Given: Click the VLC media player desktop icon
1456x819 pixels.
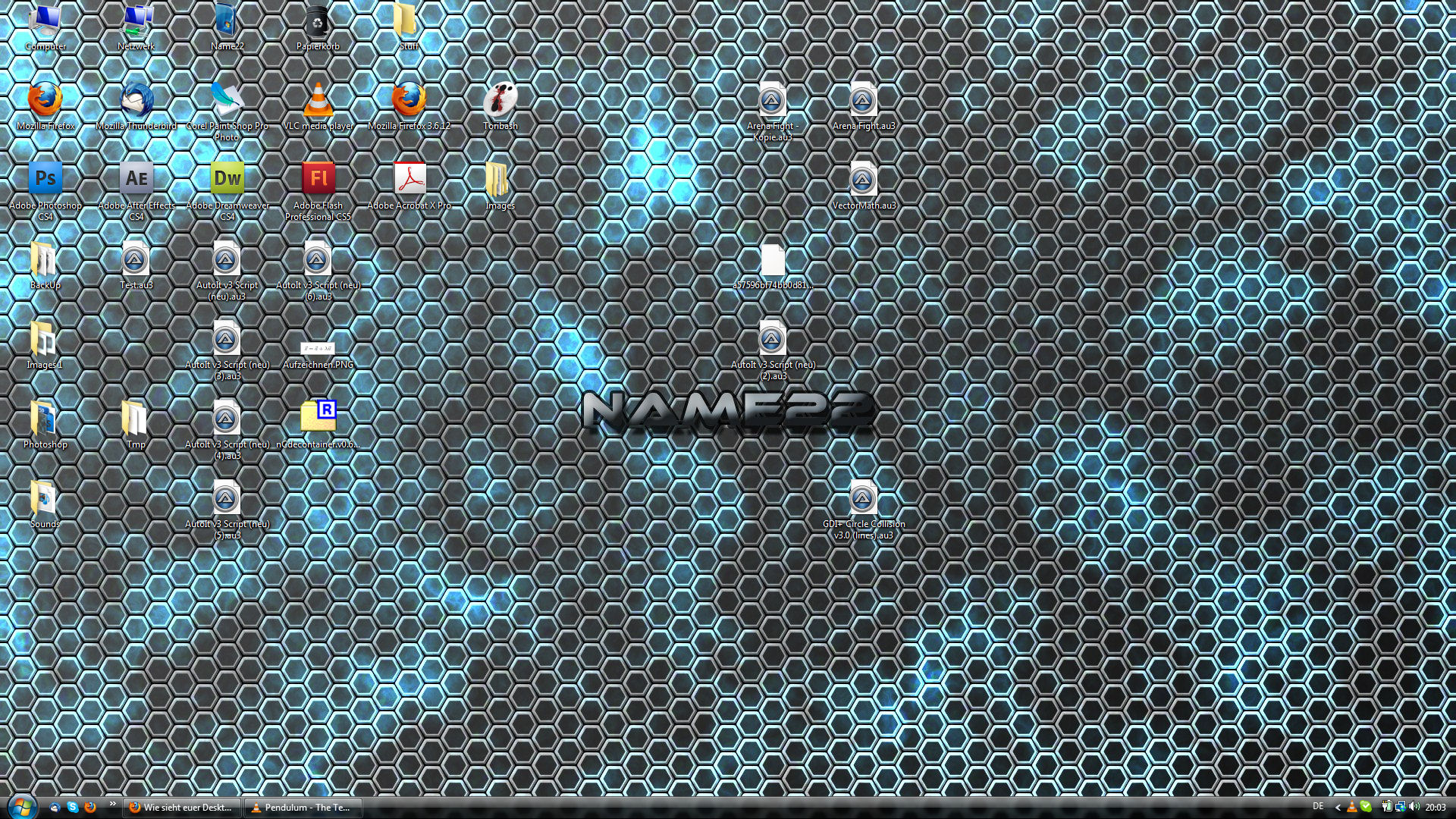Looking at the screenshot, I should pyautogui.click(x=318, y=102).
